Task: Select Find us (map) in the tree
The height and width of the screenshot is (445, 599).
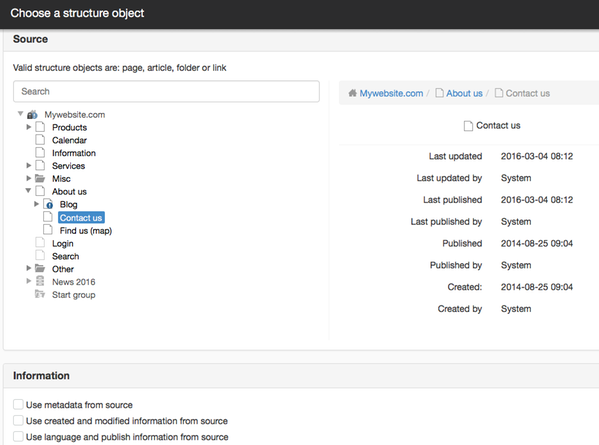Action: pos(86,231)
